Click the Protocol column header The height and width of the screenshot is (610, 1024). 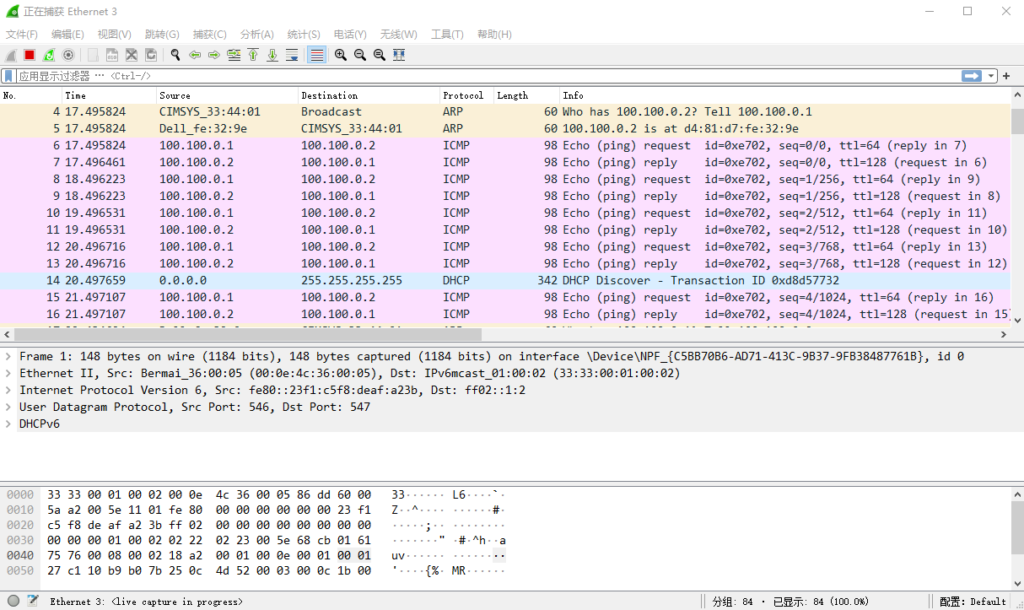tap(463, 96)
